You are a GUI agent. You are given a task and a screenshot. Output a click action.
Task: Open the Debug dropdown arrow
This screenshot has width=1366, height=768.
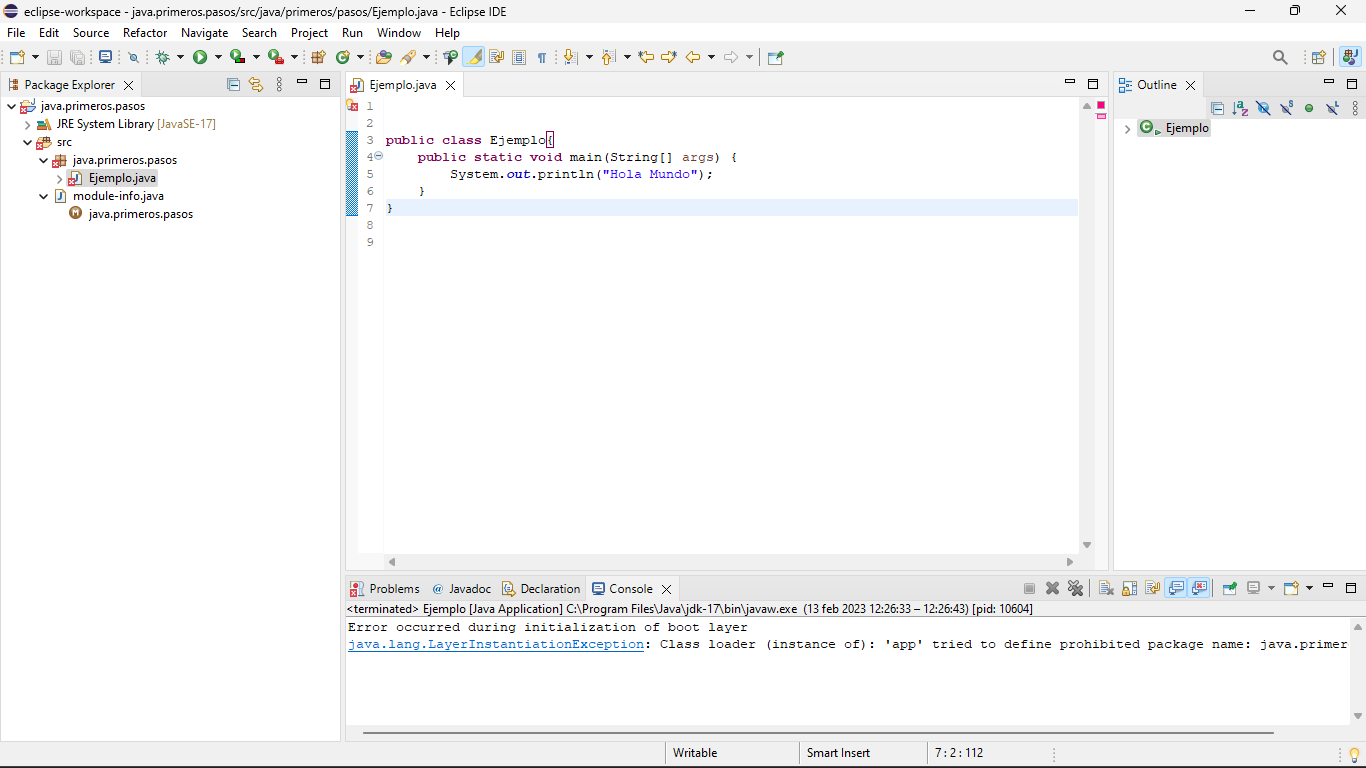pyautogui.click(x=180, y=58)
